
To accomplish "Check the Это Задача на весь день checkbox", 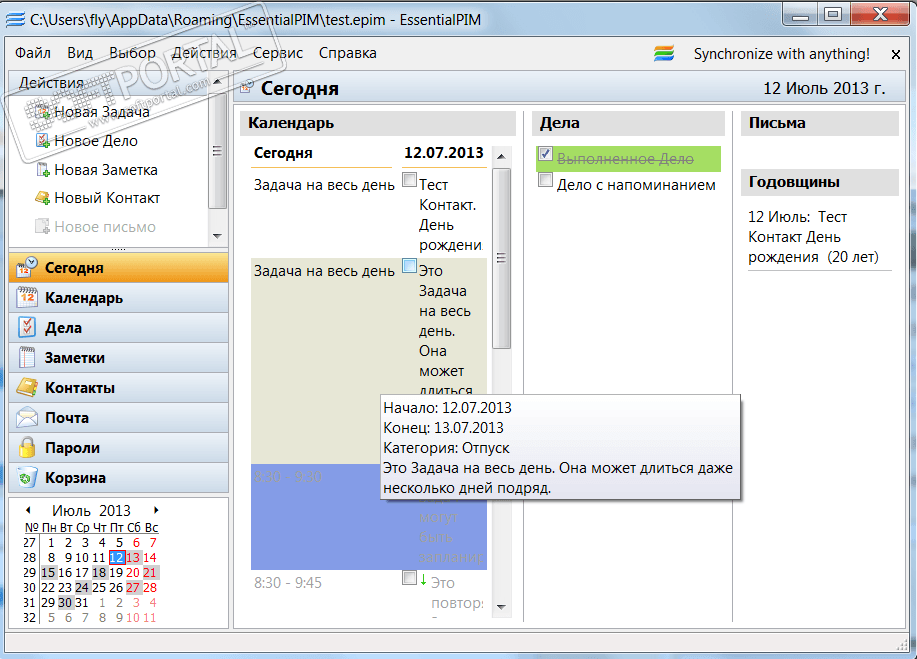I will (x=409, y=265).
